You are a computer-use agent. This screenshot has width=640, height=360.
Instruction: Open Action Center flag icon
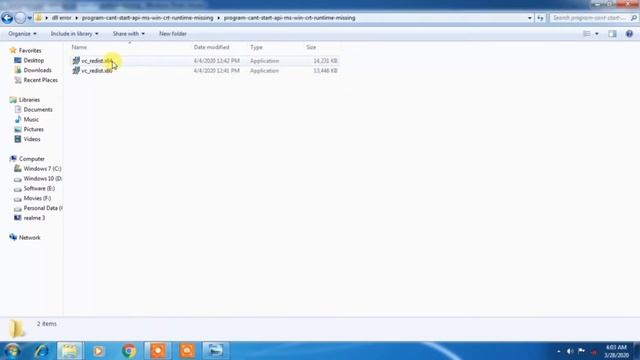click(582, 351)
